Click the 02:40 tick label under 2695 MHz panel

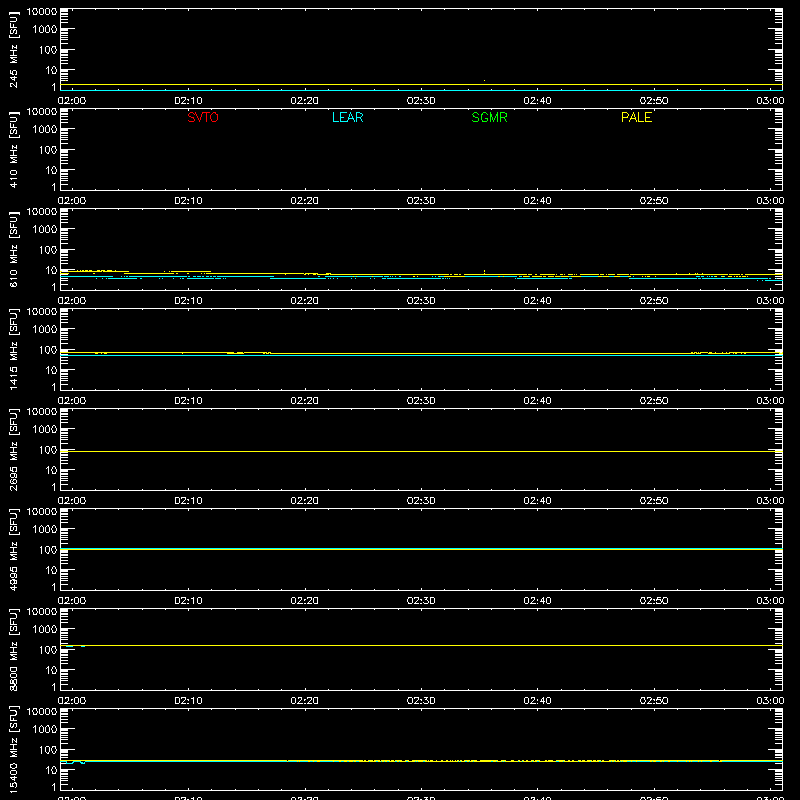point(537,501)
